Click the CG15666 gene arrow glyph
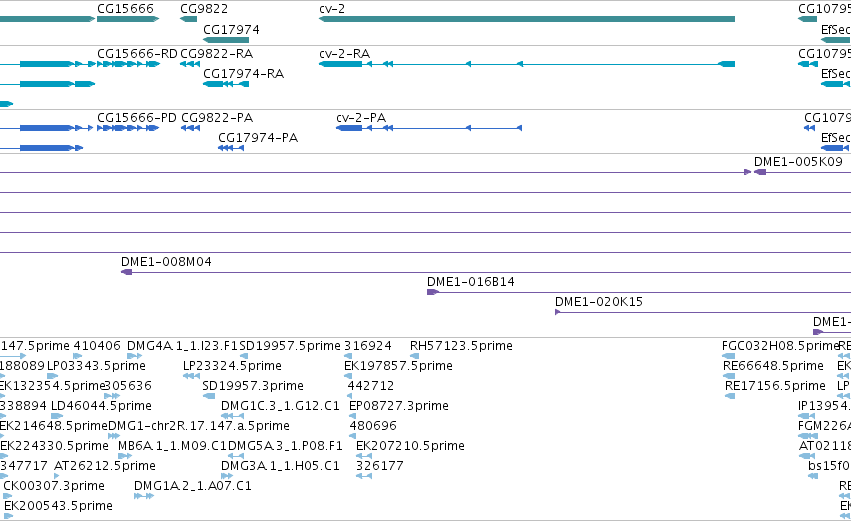The width and height of the screenshot is (851, 521). (128, 19)
